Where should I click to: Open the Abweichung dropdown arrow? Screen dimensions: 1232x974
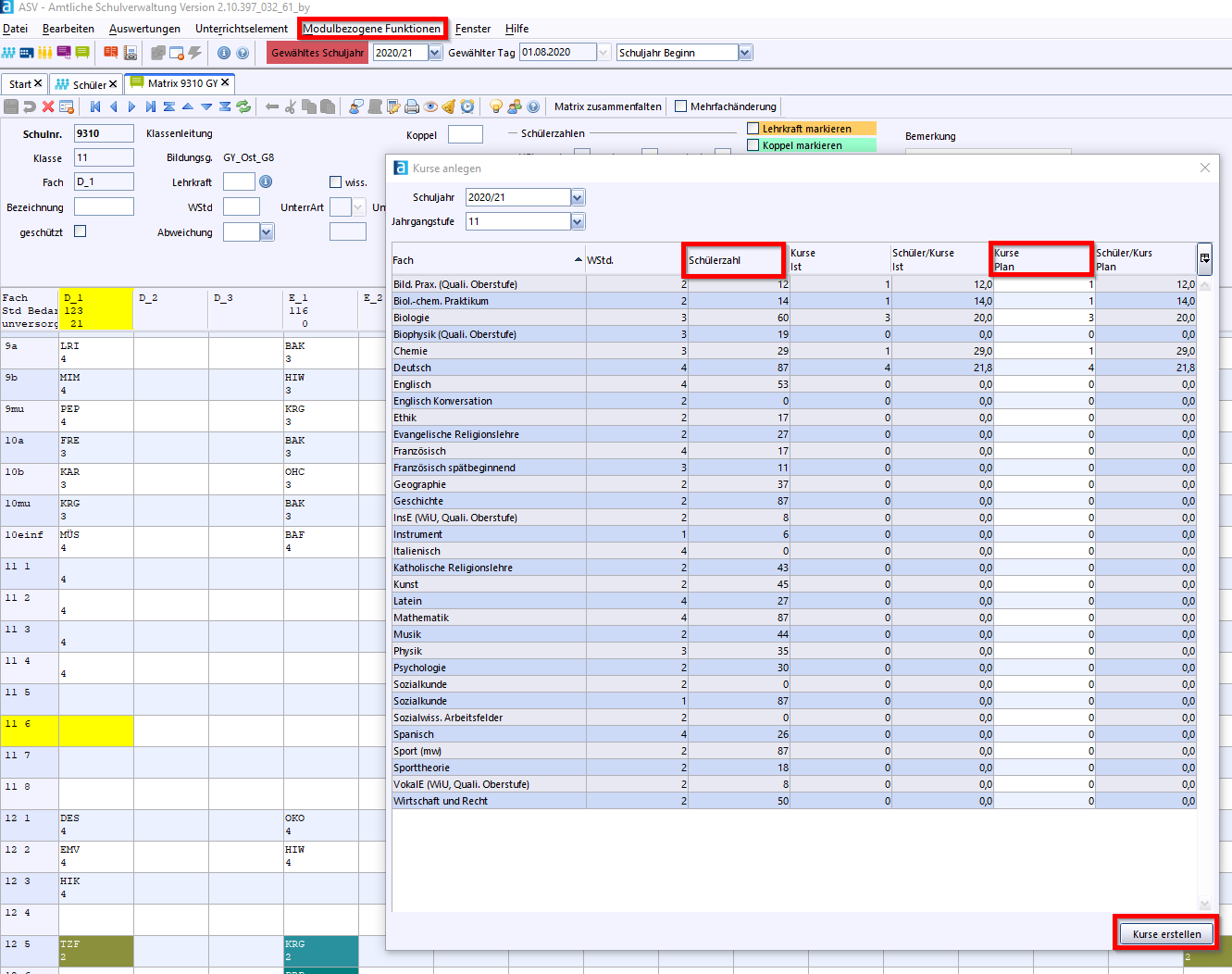(x=267, y=232)
